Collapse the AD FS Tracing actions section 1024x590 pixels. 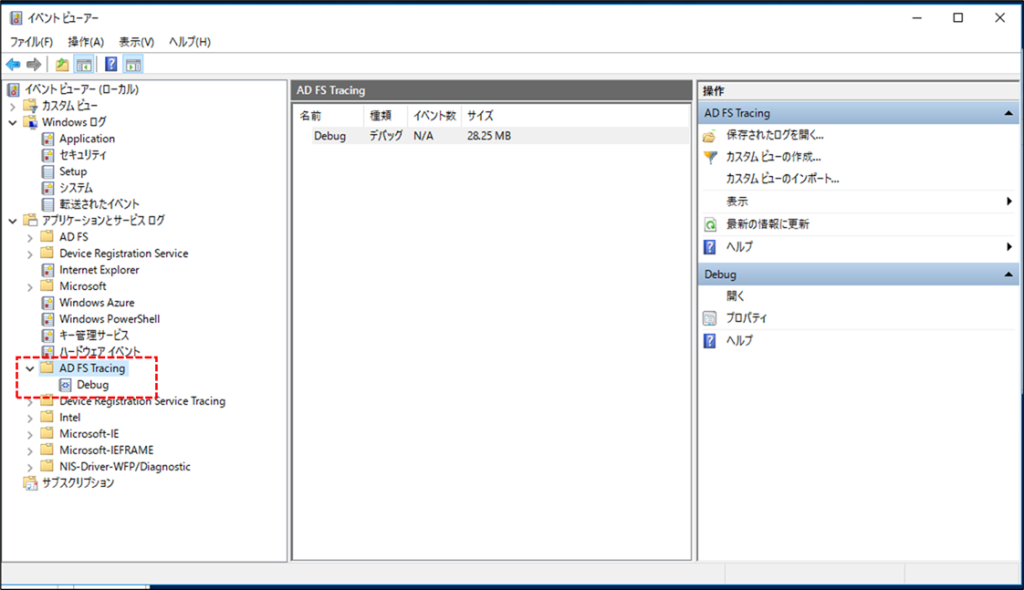click(1008, 114)
